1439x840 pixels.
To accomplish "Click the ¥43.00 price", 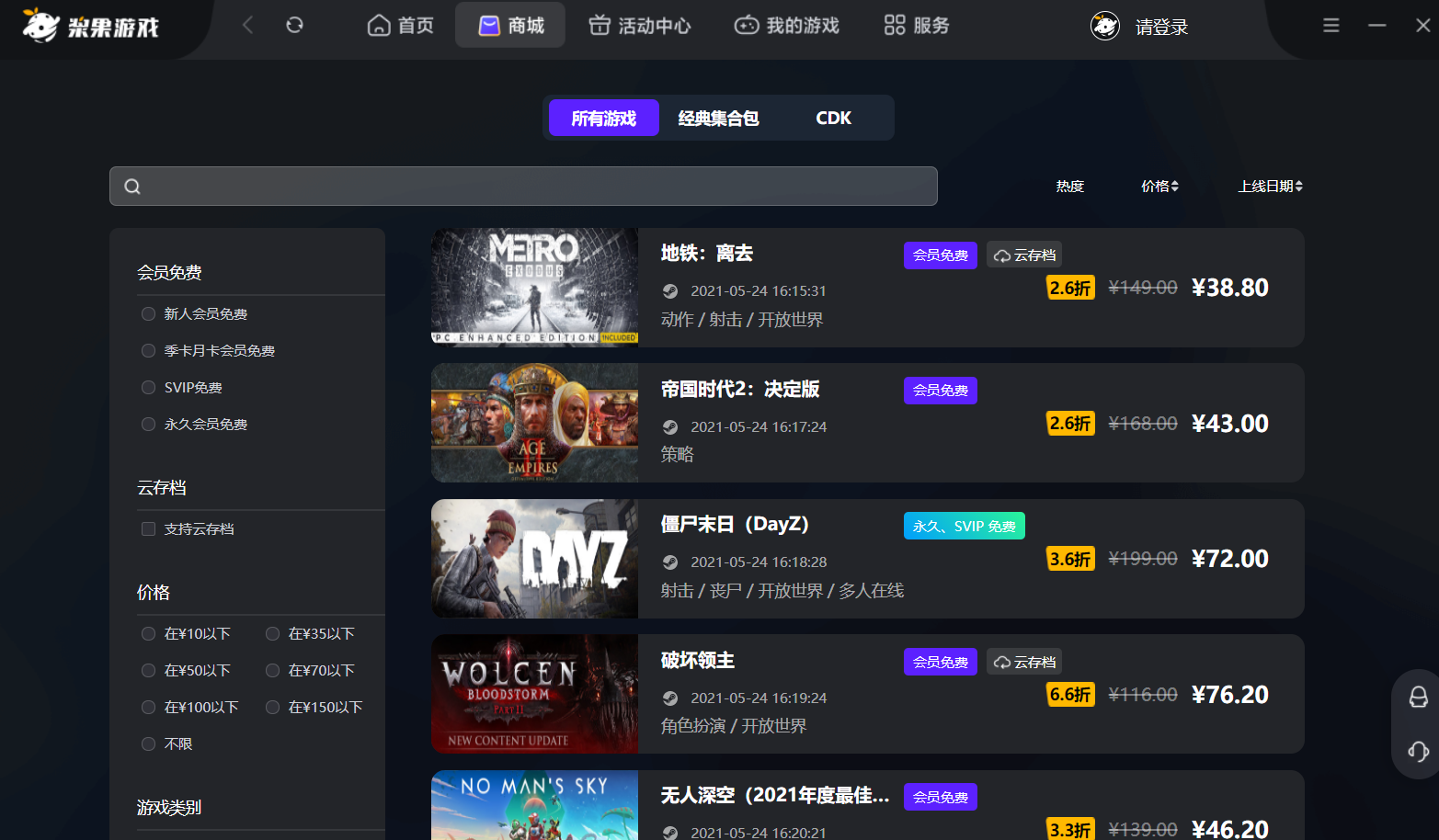I will tap(1230, 424).
